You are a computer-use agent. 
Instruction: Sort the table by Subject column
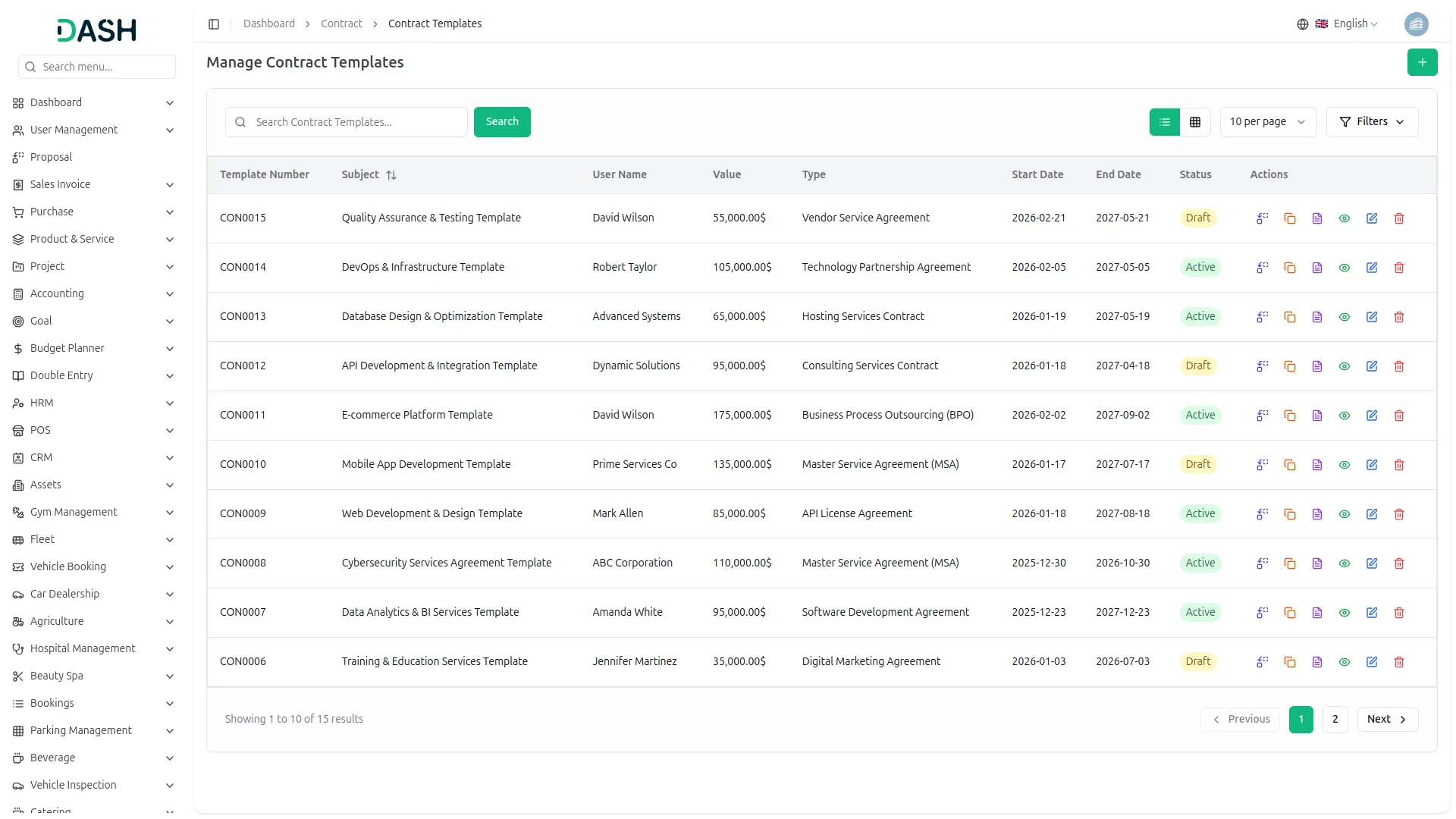(x=391, y=174)
